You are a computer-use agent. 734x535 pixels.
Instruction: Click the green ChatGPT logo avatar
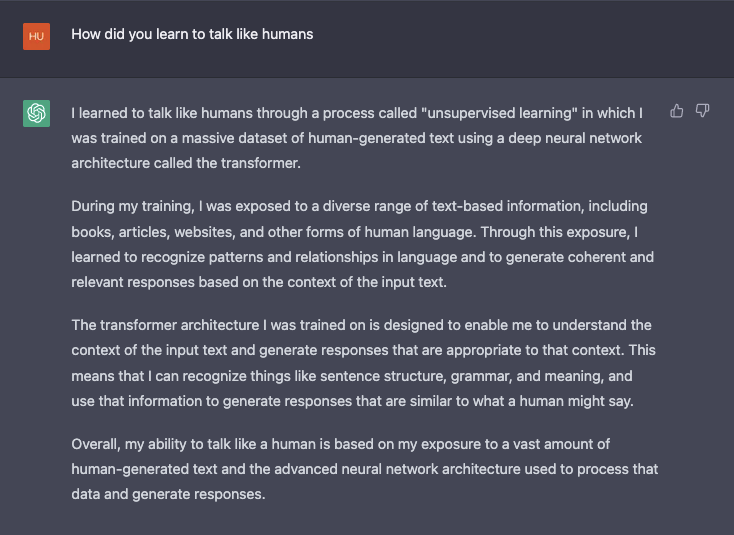tap(37, 113)
